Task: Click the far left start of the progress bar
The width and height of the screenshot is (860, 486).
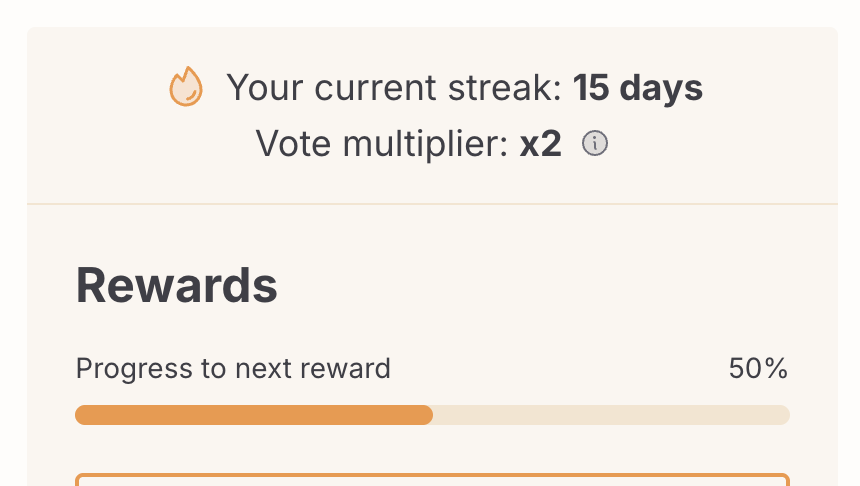Action: [x=82, y=415]
